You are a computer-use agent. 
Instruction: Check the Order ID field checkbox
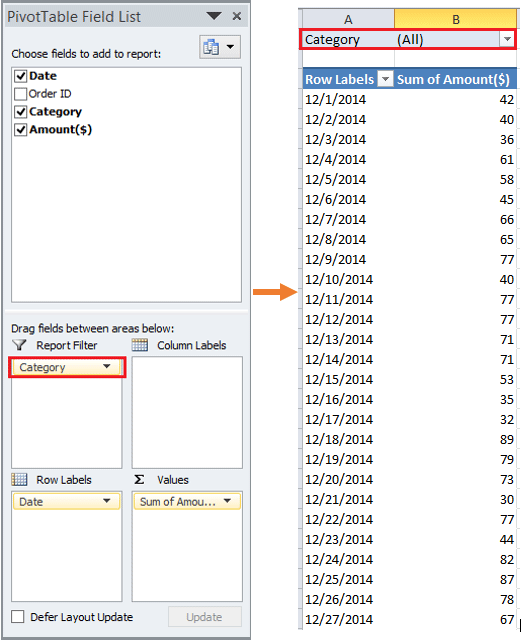pyautogui.click(x=20, y=94)
